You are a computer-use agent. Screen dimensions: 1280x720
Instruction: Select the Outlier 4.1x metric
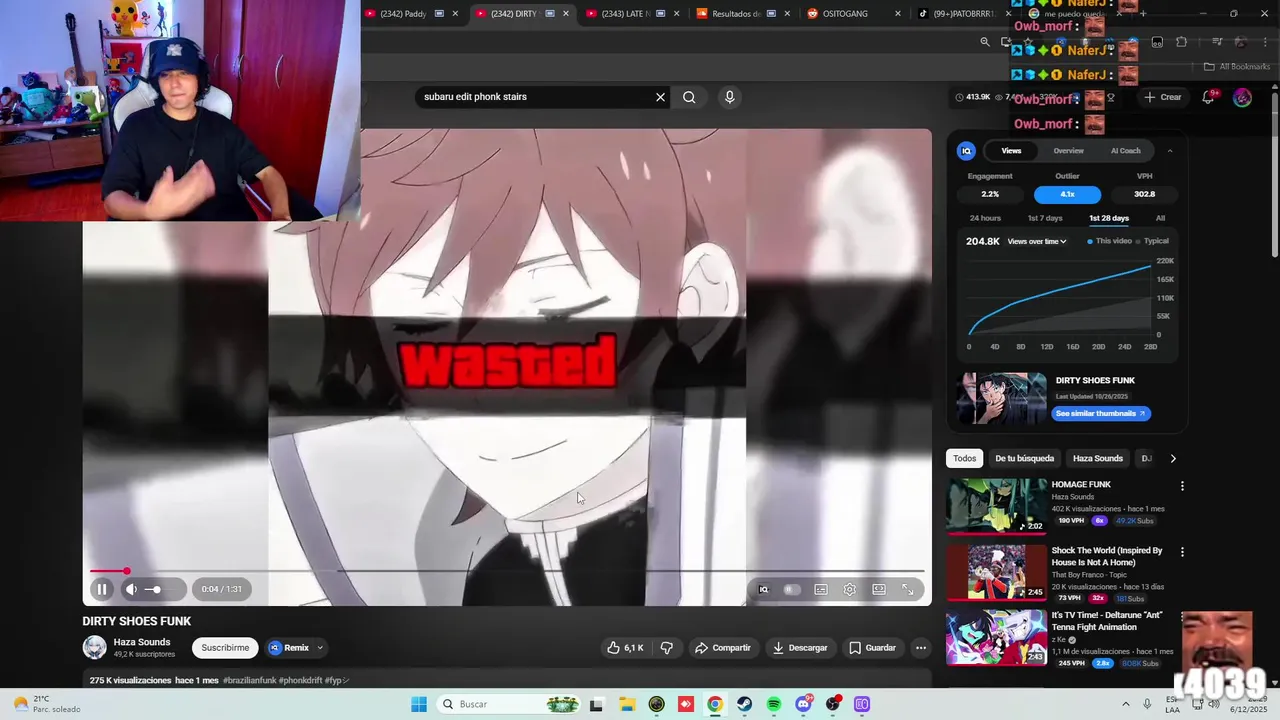(1067, 194)
